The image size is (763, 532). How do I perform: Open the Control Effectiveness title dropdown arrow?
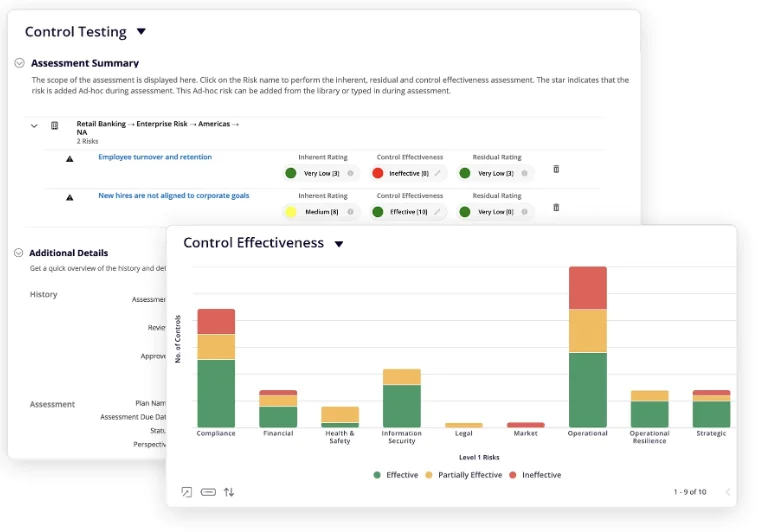[339, 244]
